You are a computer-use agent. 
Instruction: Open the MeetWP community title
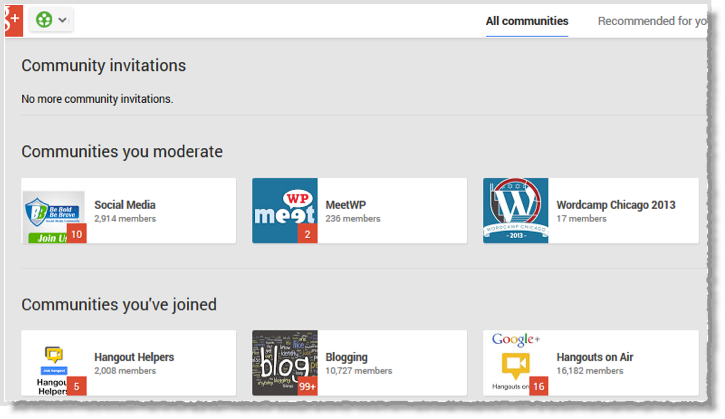345,205
